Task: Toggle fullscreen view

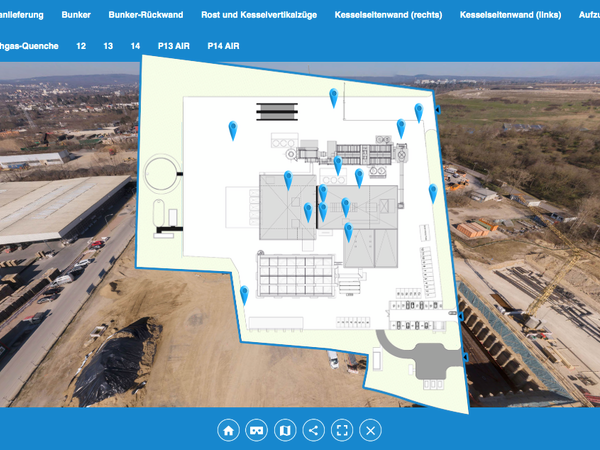Action: [x=342, y=430]
